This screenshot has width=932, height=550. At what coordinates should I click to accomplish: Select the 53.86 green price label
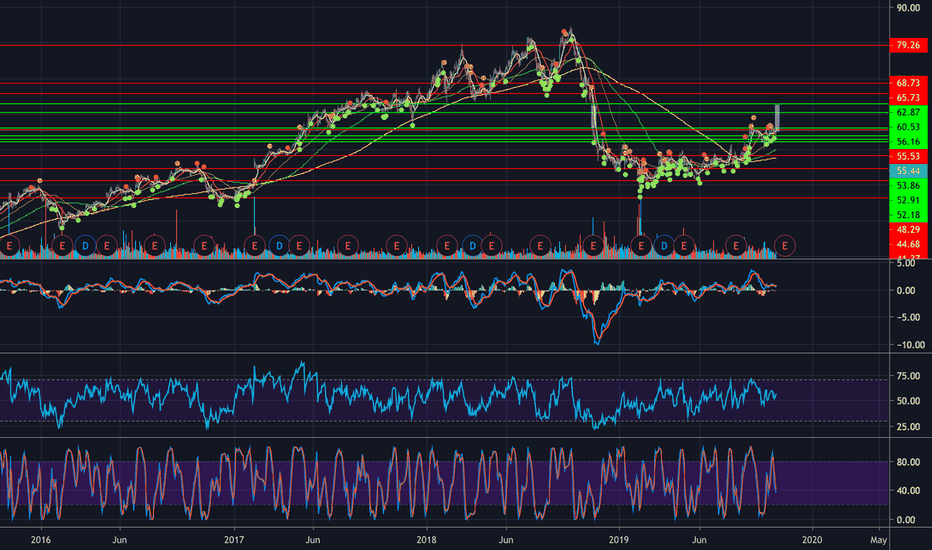click(x=908, y=186)
